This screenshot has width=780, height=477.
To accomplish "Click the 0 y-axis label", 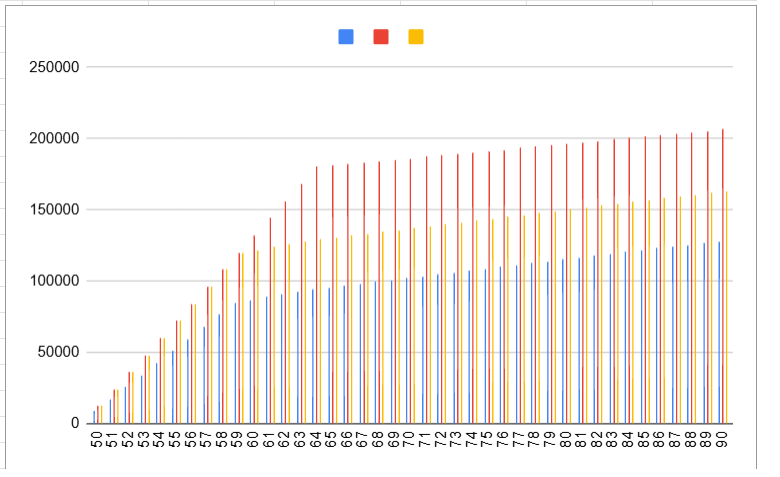I will point(73,423).
